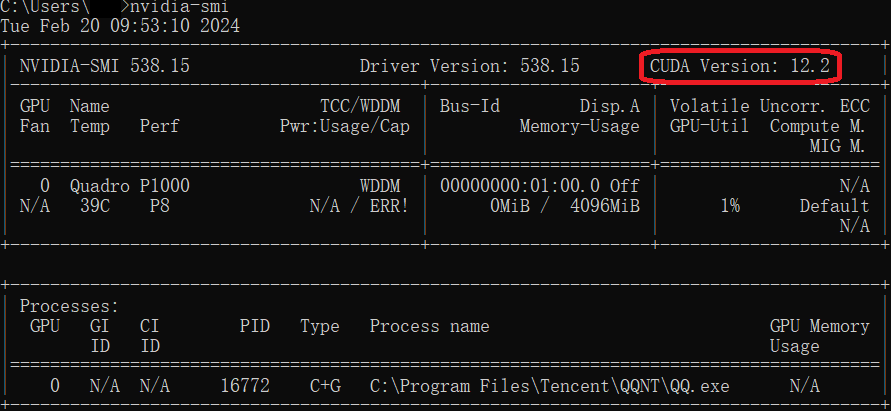Click the GPU-Util column header
The width and height of the screenshot is (891, 411).
pyautogui.click(x=705, y=126)
